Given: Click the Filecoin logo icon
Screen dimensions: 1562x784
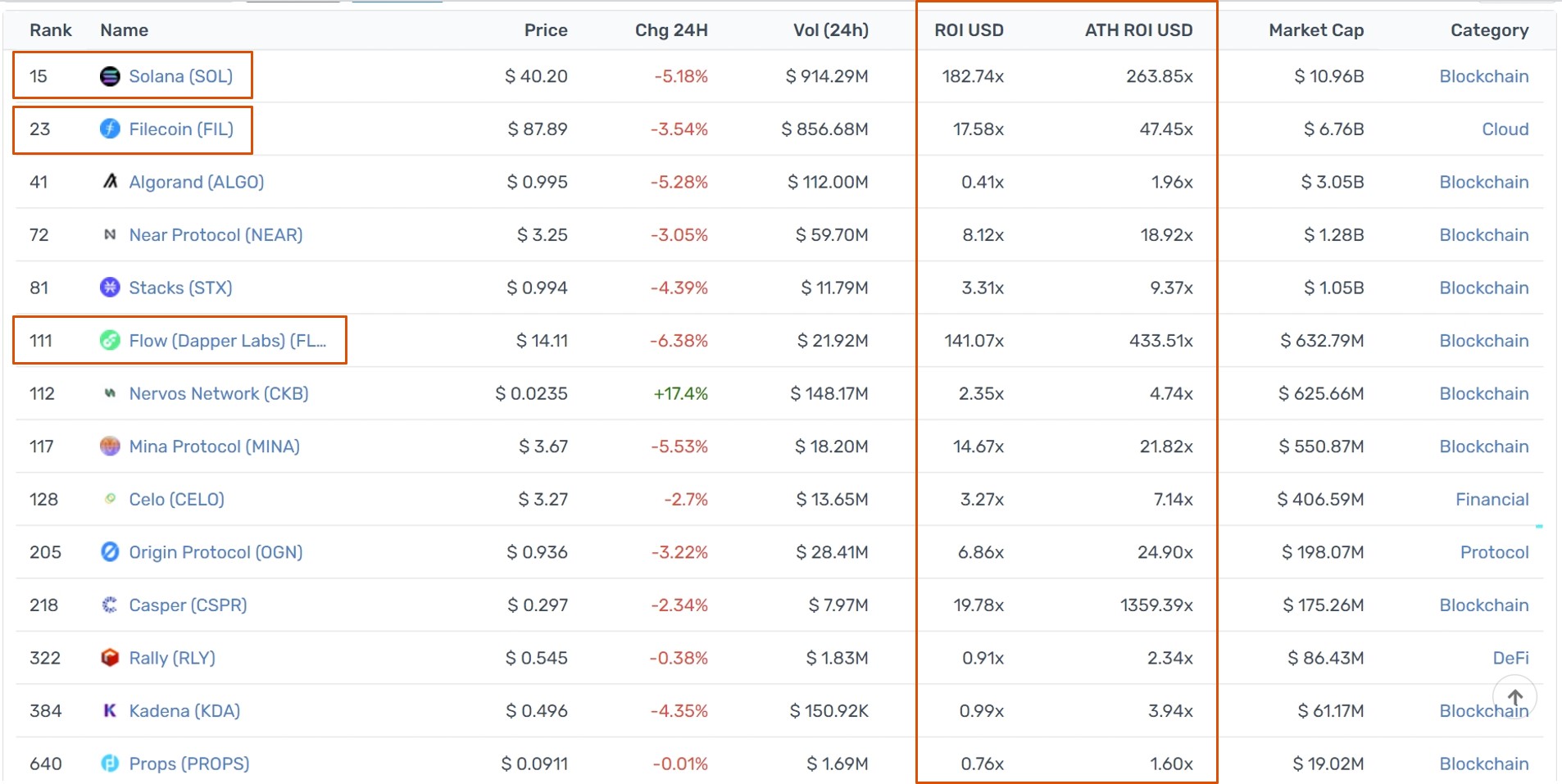Looking at the screenshot, I should 110,129.
